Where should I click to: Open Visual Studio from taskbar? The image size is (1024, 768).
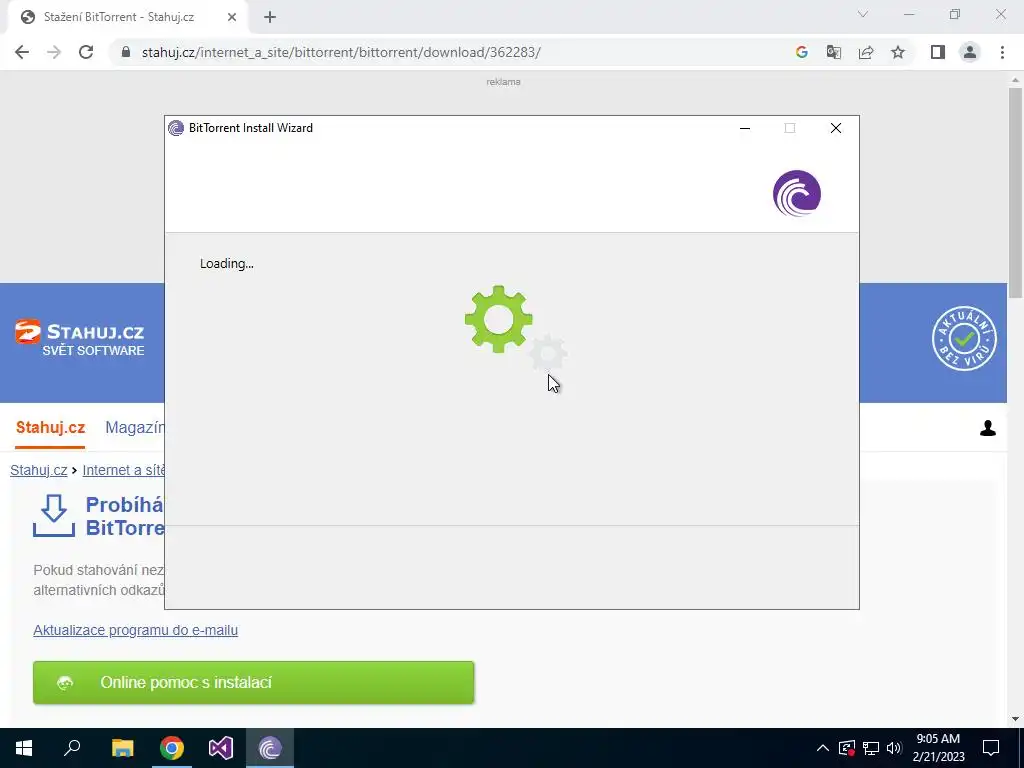coord(221,748)
